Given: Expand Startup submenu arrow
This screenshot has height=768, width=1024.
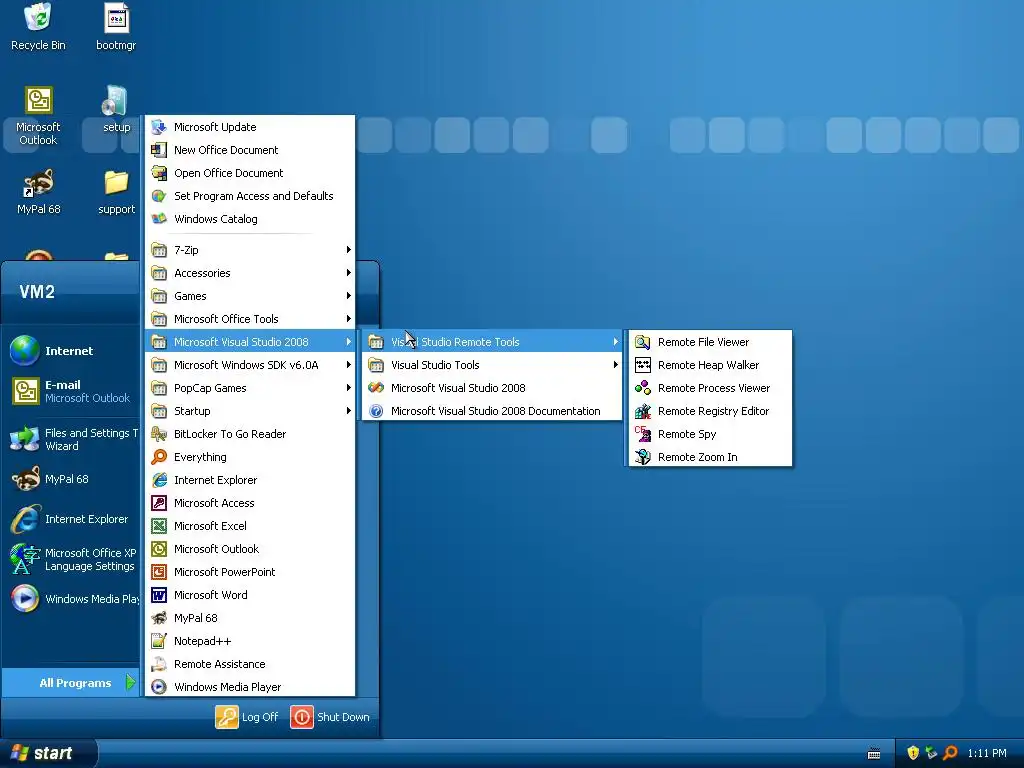Looking at the screenshot, I should point(349,411).
